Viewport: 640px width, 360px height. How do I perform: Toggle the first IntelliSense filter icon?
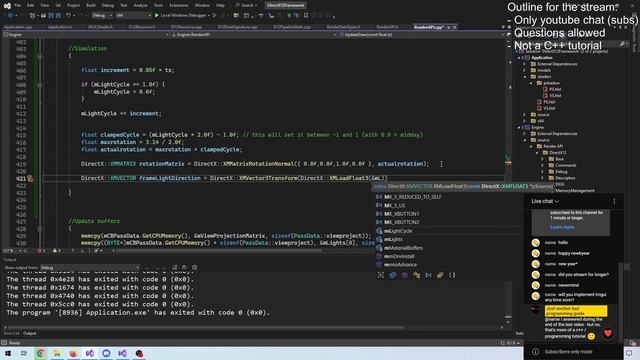coord(381,275)
